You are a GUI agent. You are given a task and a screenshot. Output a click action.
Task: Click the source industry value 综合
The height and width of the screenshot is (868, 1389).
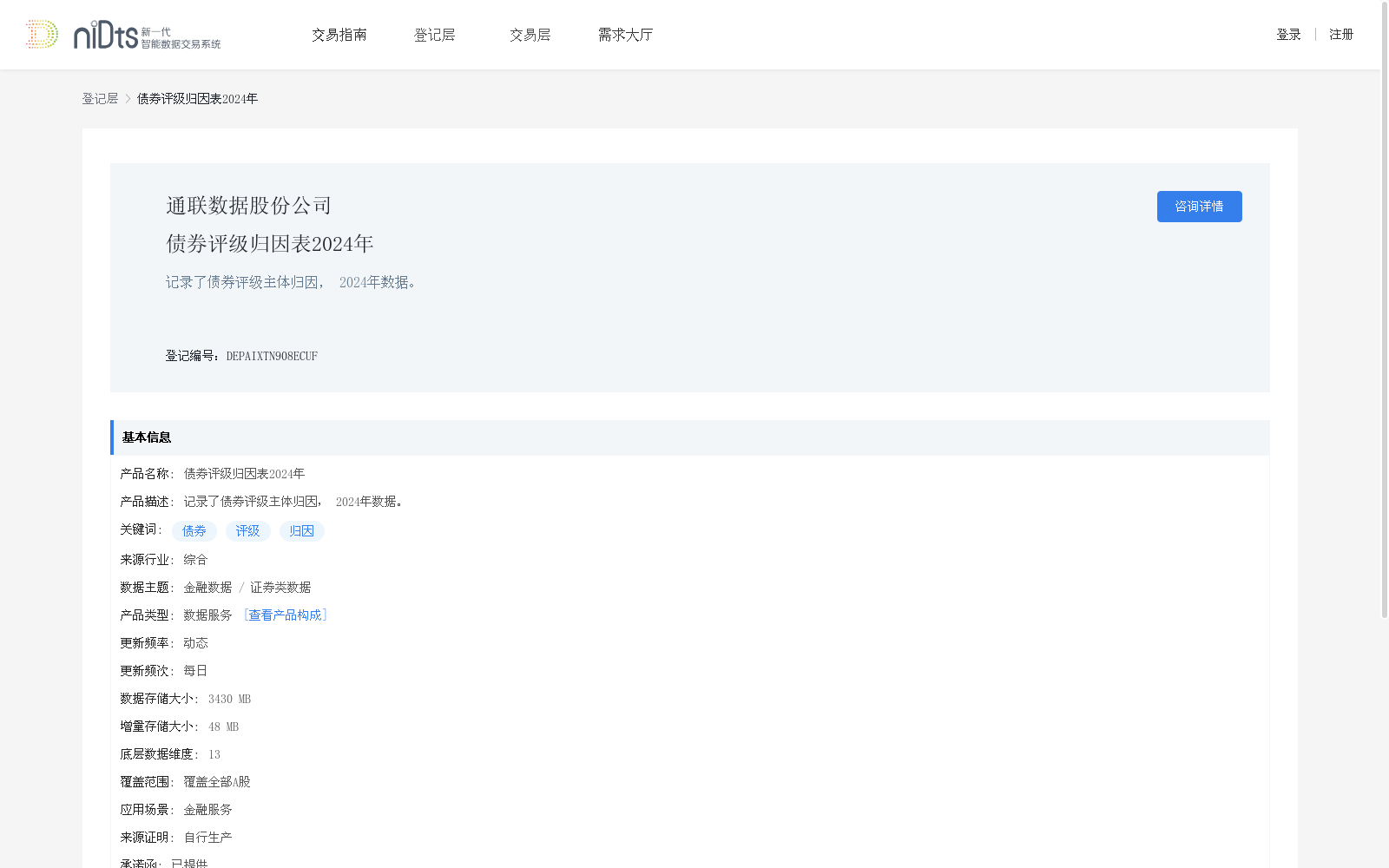195,560
